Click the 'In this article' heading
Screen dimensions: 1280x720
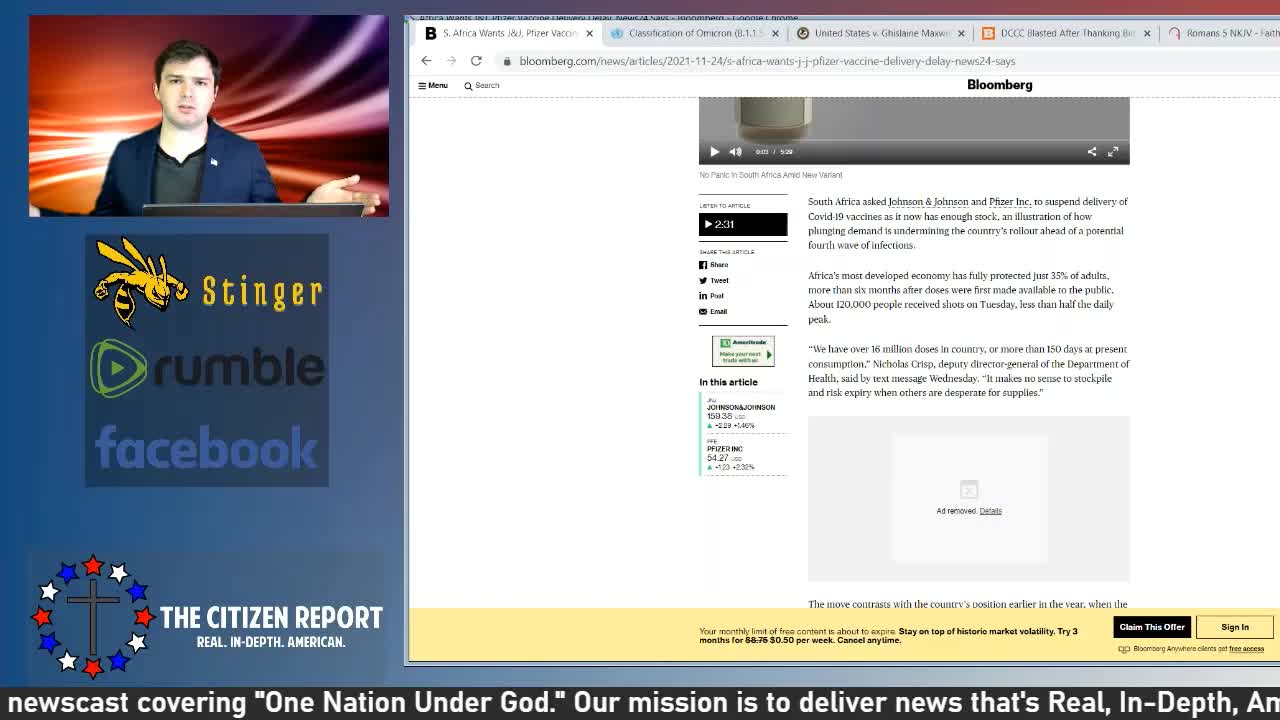(x=728, y=382)
